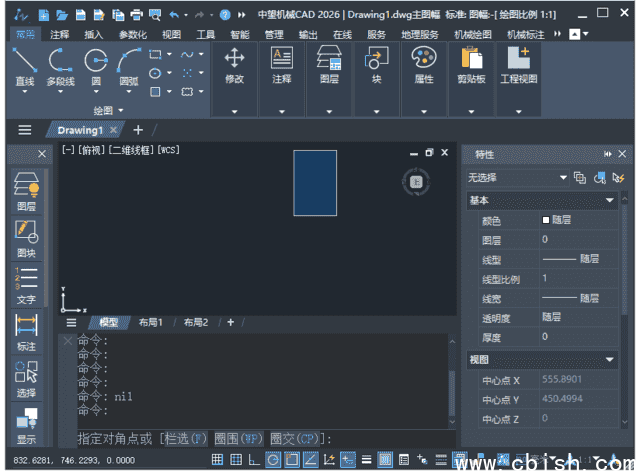
Task: Open the undo history dropdown arrow
Action: (x=186, y=15)
